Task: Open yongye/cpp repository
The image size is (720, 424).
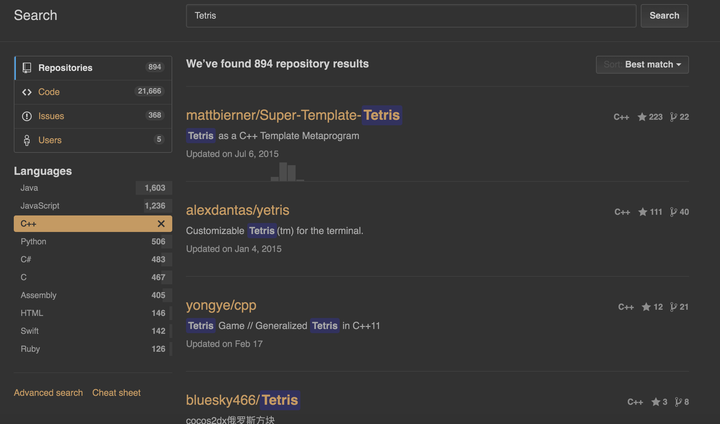Action: (221, 305)
